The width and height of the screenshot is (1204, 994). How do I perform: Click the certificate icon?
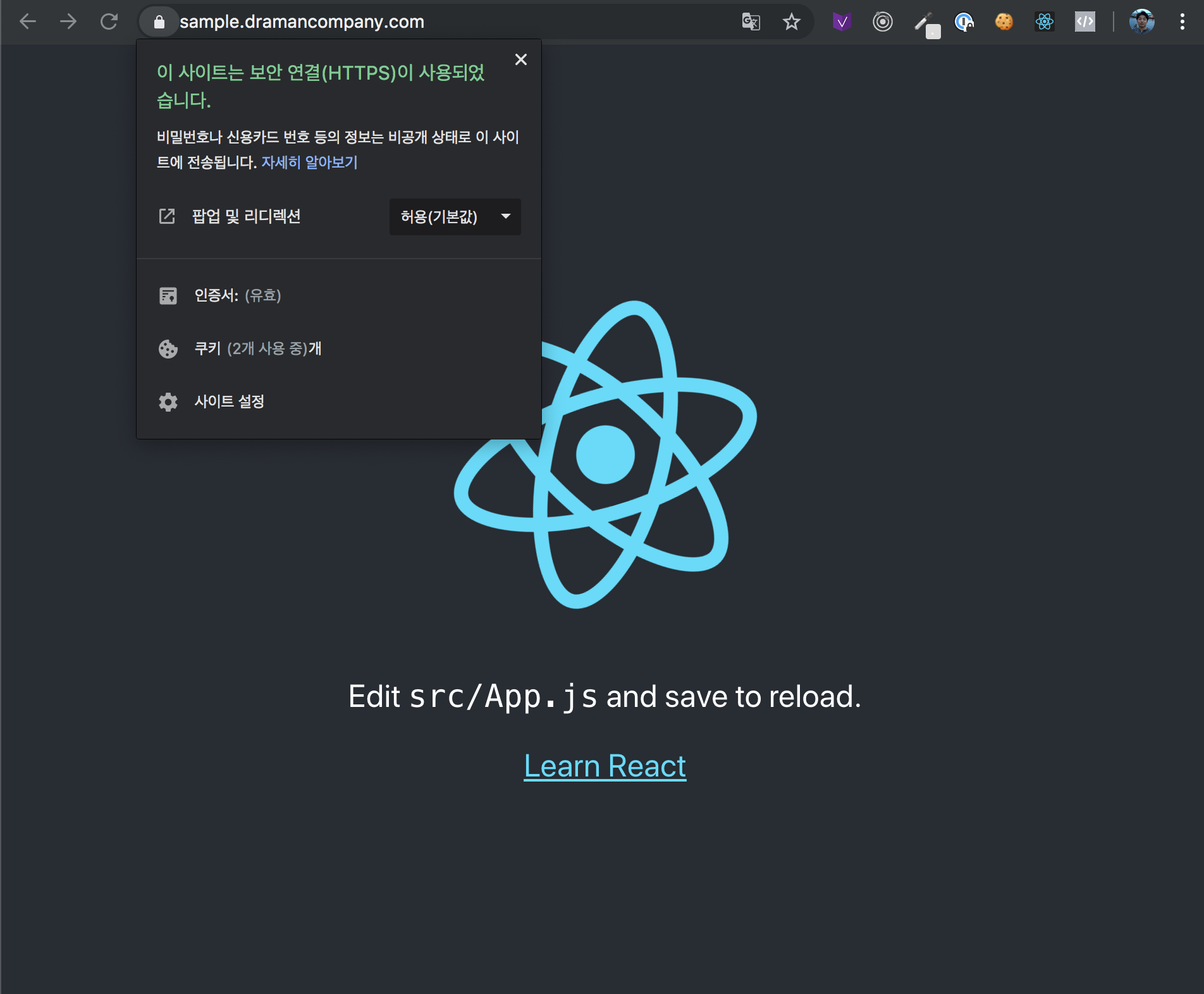(x=168, y=295)
